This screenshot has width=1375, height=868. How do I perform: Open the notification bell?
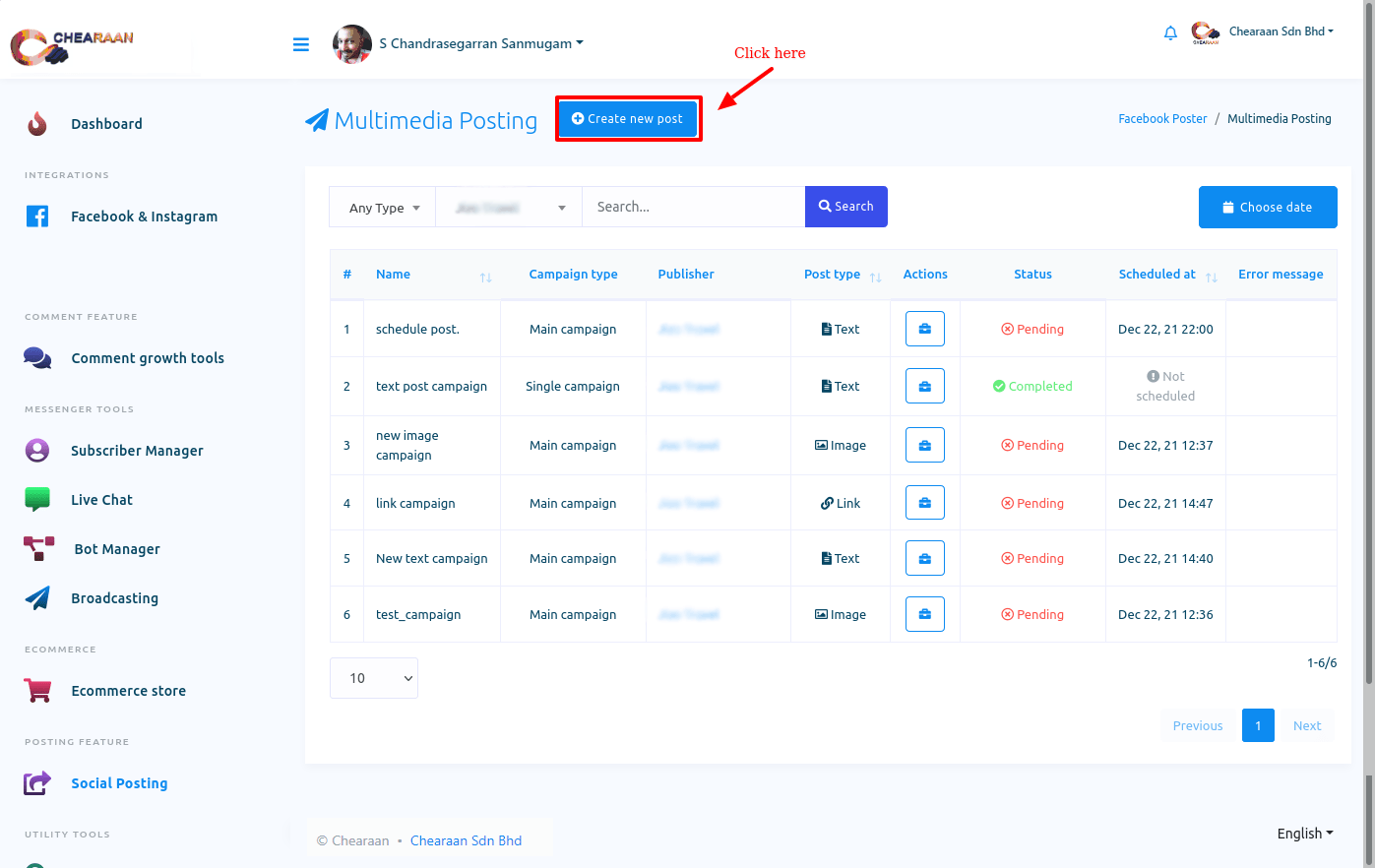pos(1170,33)
